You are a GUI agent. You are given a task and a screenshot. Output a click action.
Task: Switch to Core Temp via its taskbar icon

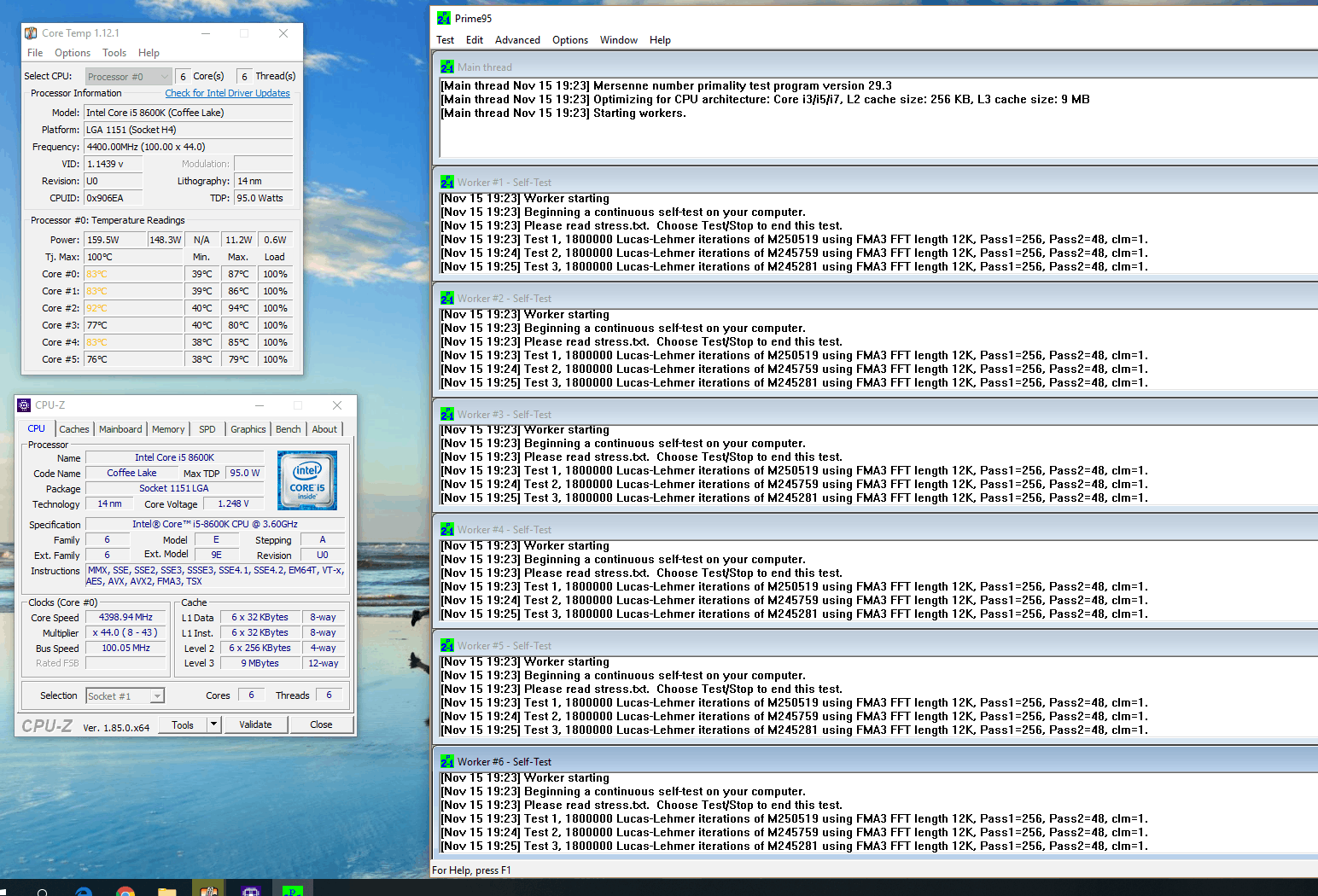209,889
